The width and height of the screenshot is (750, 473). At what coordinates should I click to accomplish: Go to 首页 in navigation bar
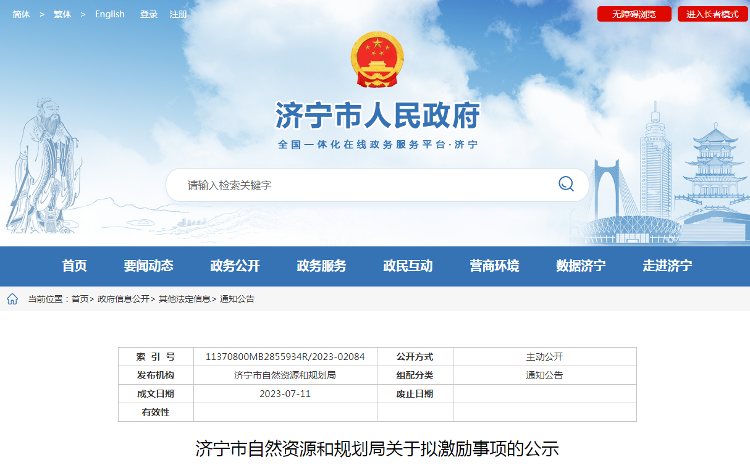(x=74, y=266)
